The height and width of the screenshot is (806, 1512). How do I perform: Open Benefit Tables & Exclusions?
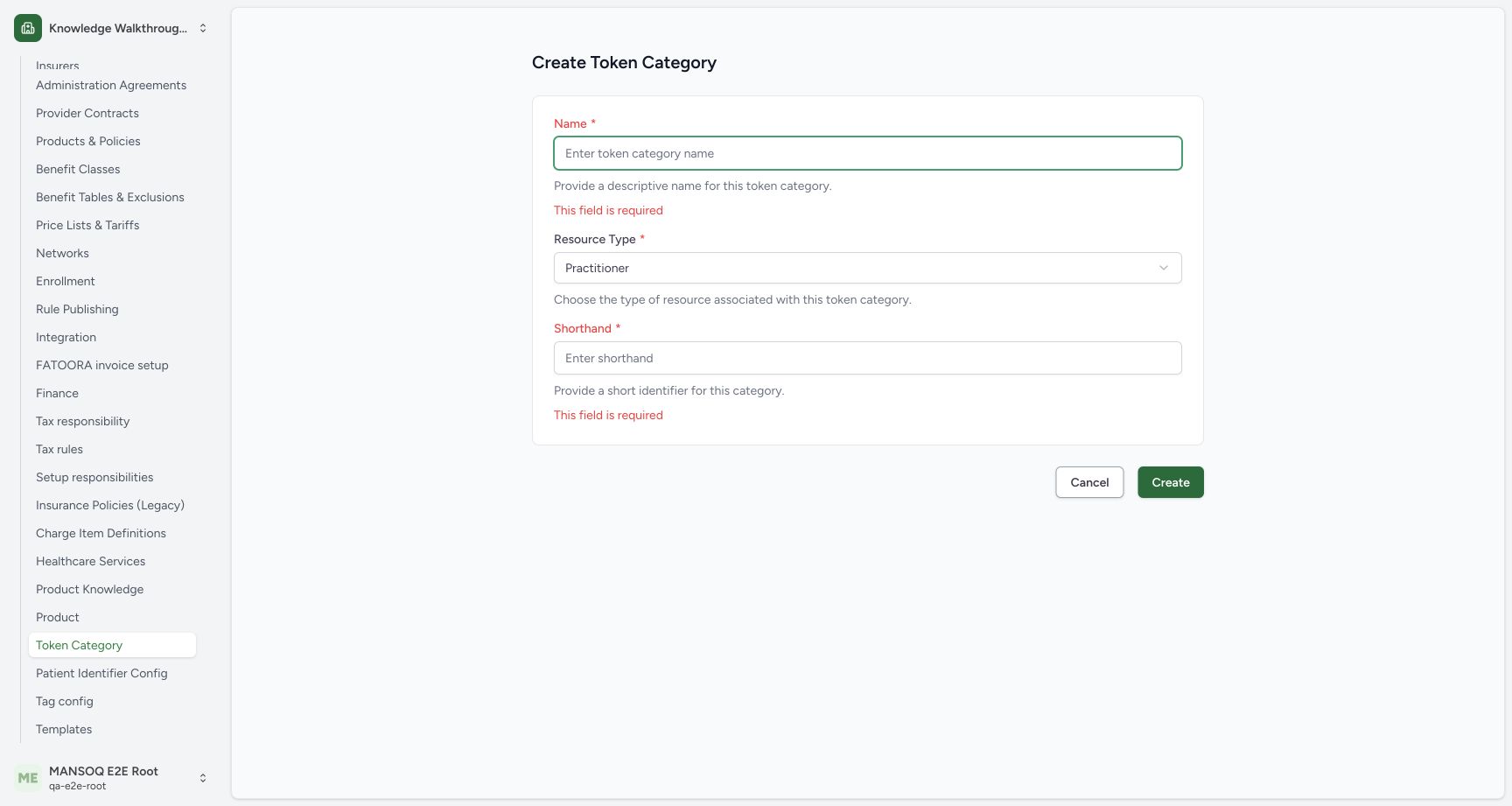(110, 197)
